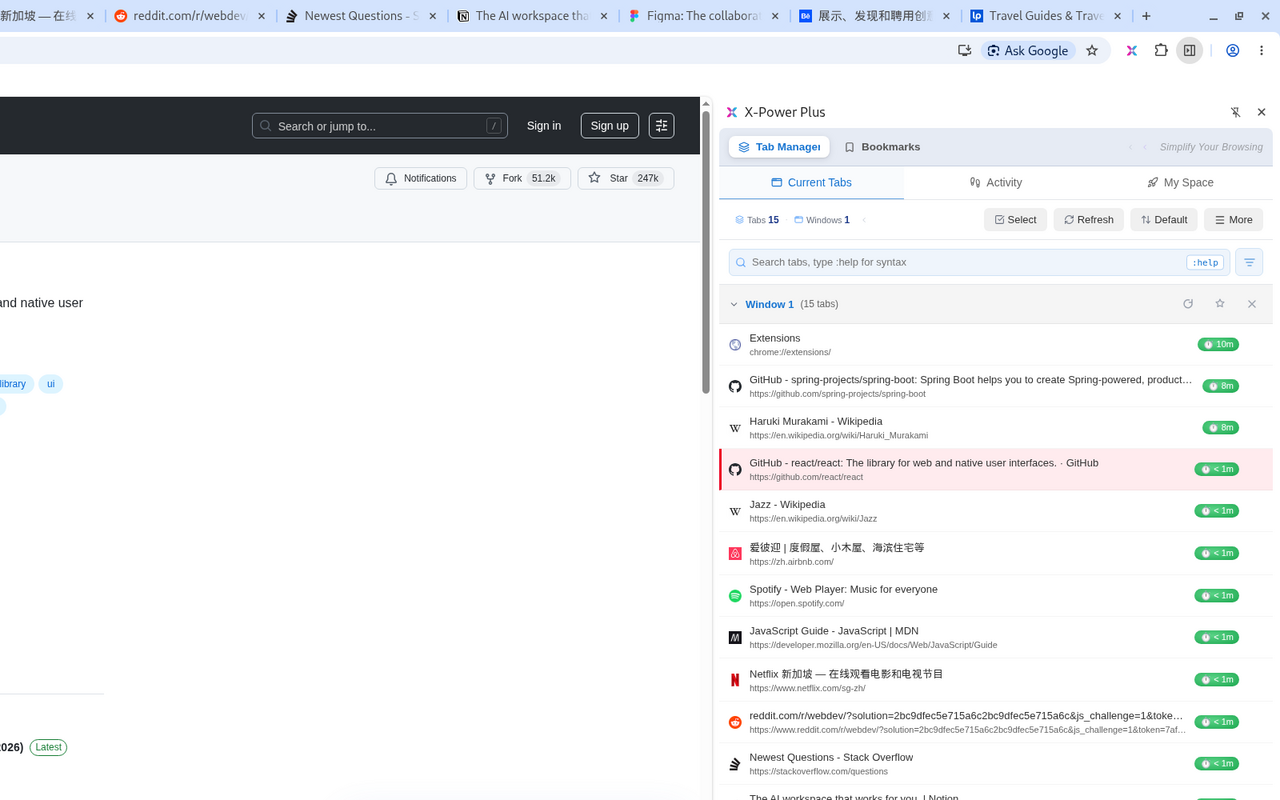Refresh the tab list

pos(1088,220)
